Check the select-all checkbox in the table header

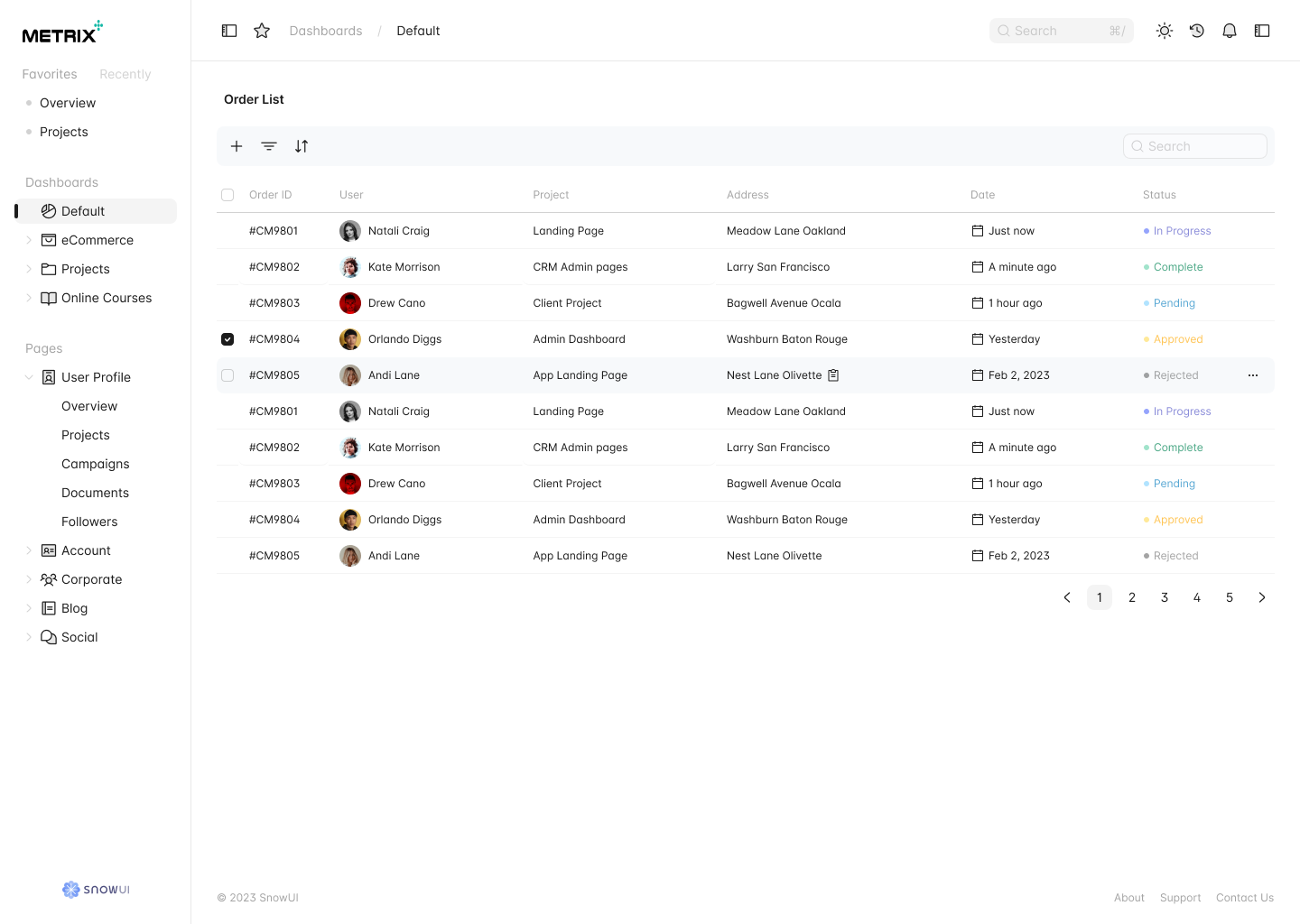pos(227,194)
